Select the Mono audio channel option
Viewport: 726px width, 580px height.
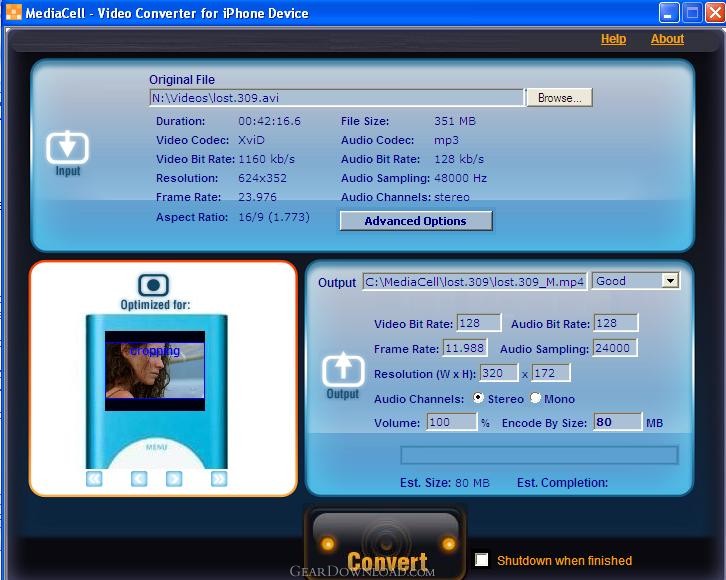coord(535,398)
